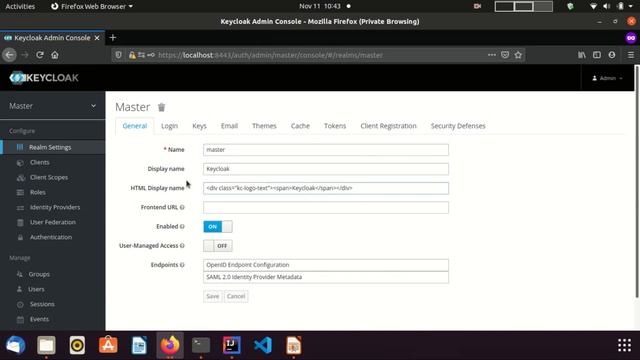Open Sessions in the Manage section

[42, 304]
